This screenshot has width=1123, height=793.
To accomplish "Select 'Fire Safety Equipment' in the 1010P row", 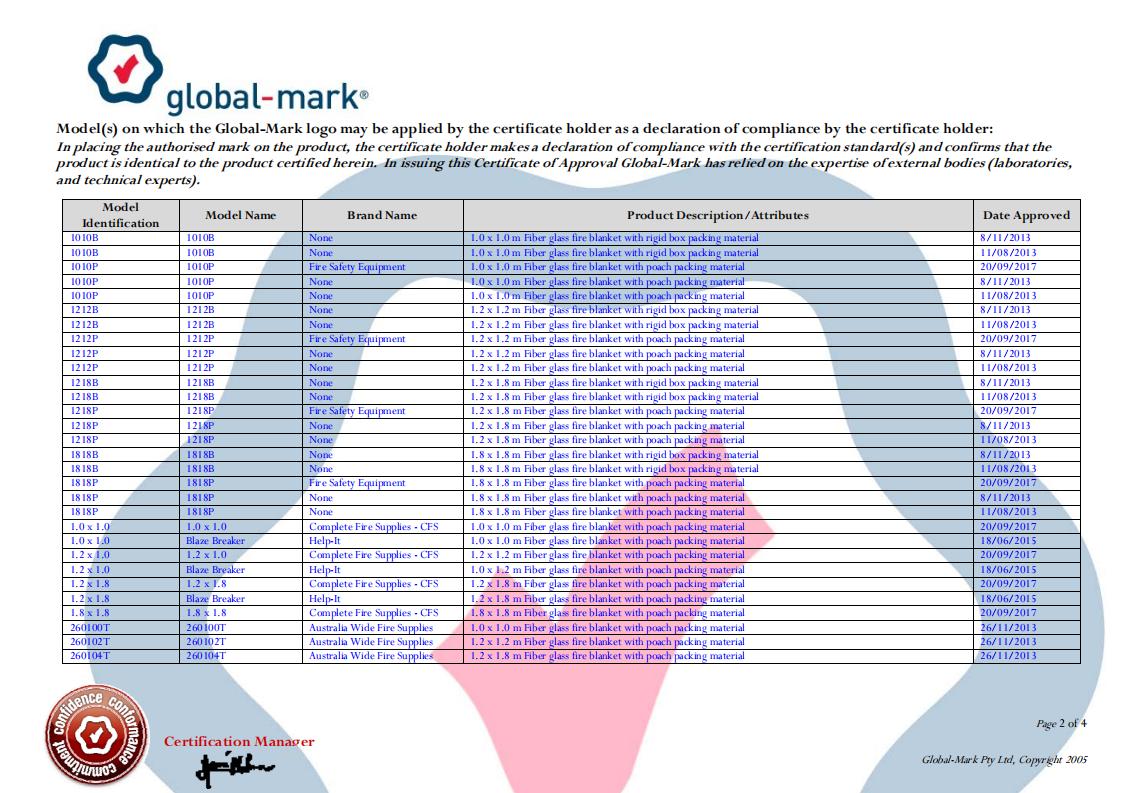I will point(357,267).
